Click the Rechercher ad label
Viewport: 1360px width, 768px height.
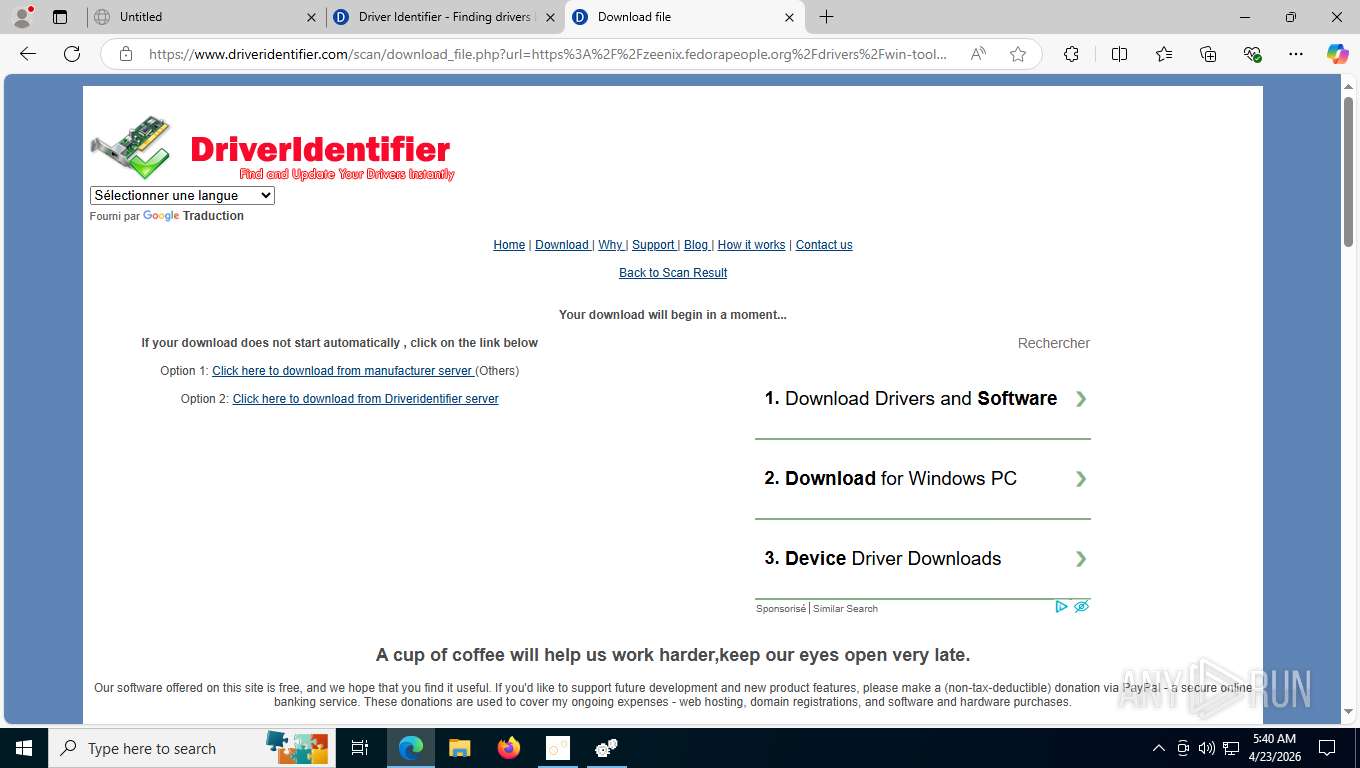[1053, 343]
